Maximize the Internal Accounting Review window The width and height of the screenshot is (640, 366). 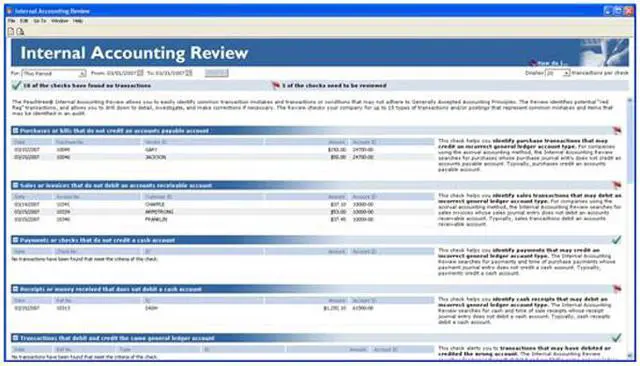click(x=618, y=11)
